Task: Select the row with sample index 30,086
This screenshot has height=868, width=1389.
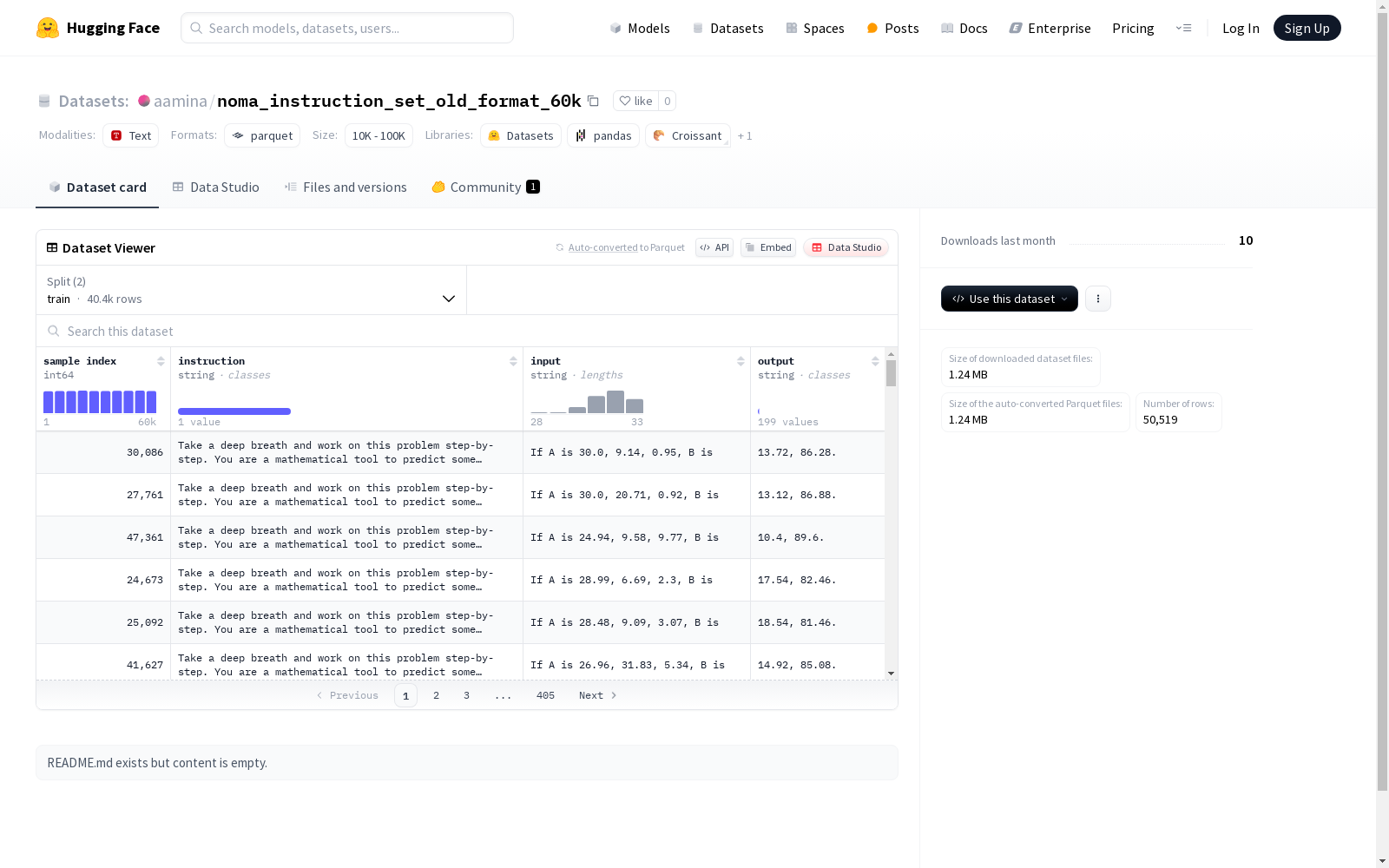Action: [x=460, y=452]
